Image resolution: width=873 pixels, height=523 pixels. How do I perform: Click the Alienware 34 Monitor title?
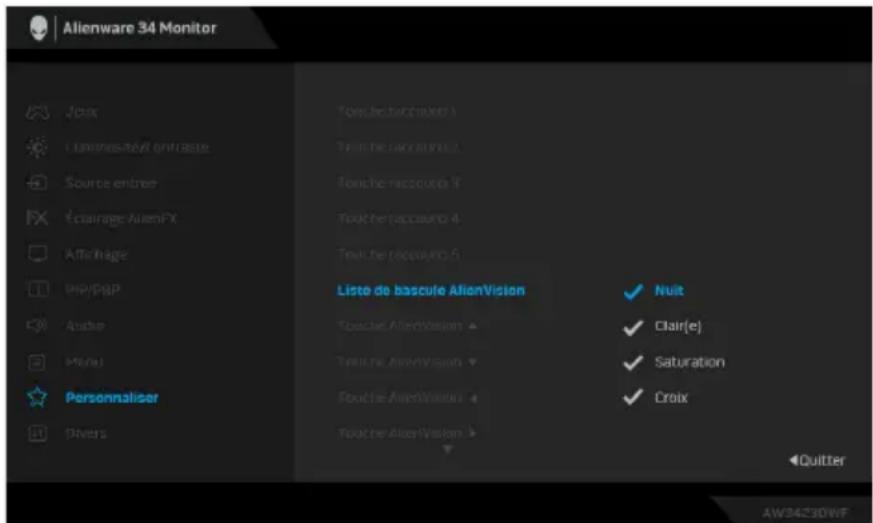point(139,28)
